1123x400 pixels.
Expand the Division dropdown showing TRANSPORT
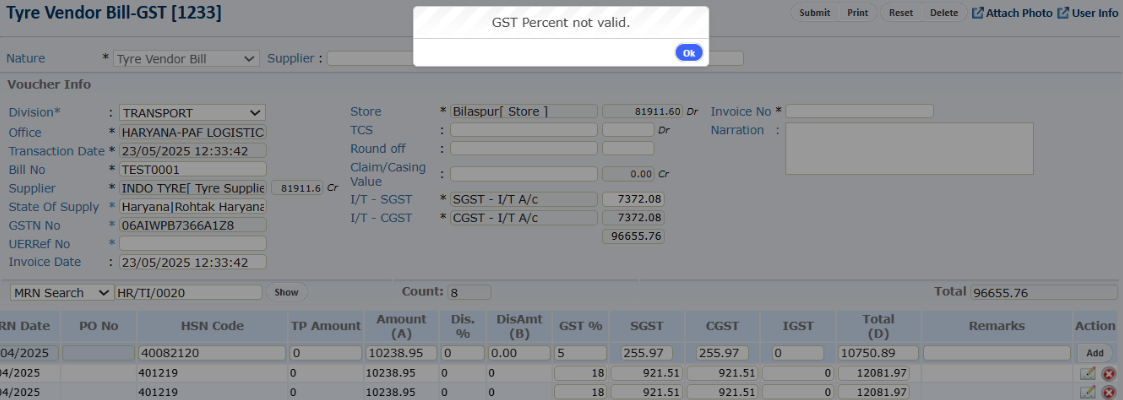pyautogui.click(x=192, y=113)
